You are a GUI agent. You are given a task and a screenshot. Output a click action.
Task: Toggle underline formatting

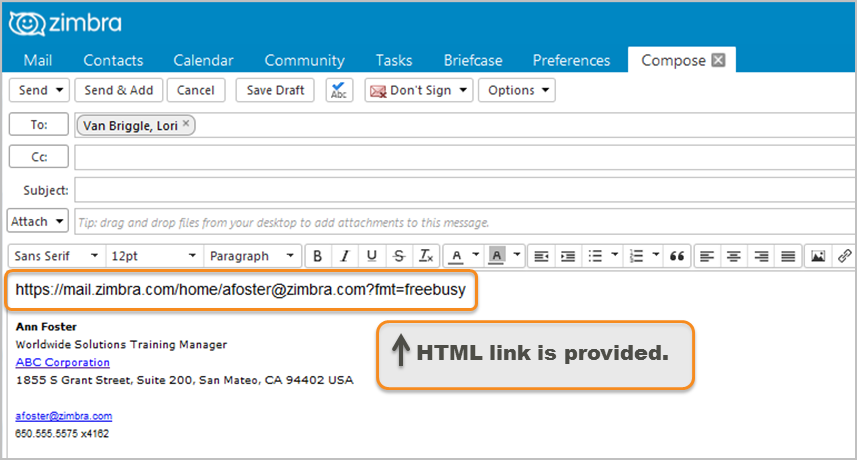point(372,256)
